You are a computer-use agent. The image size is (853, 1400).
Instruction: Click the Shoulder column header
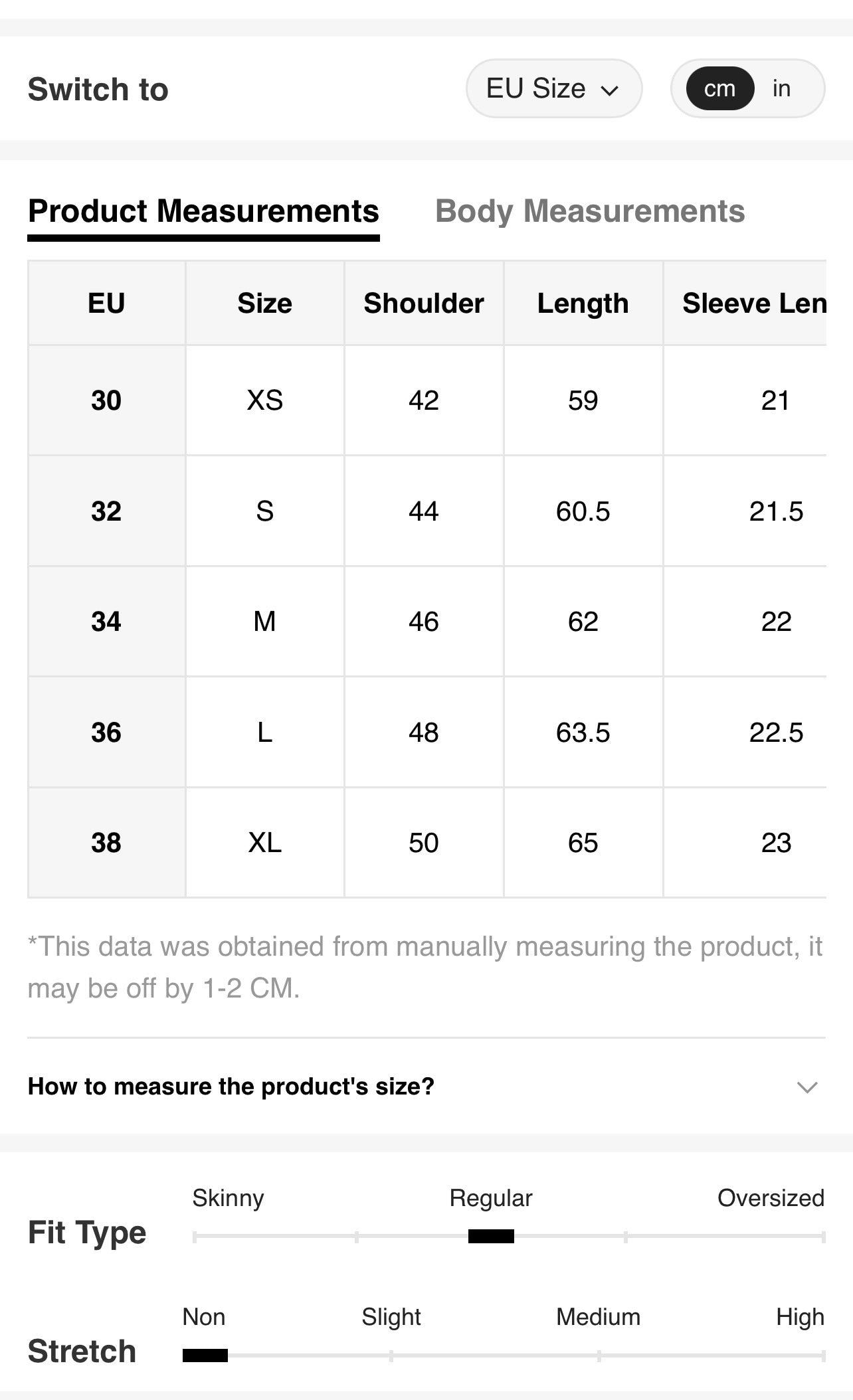tap(424, 304)
